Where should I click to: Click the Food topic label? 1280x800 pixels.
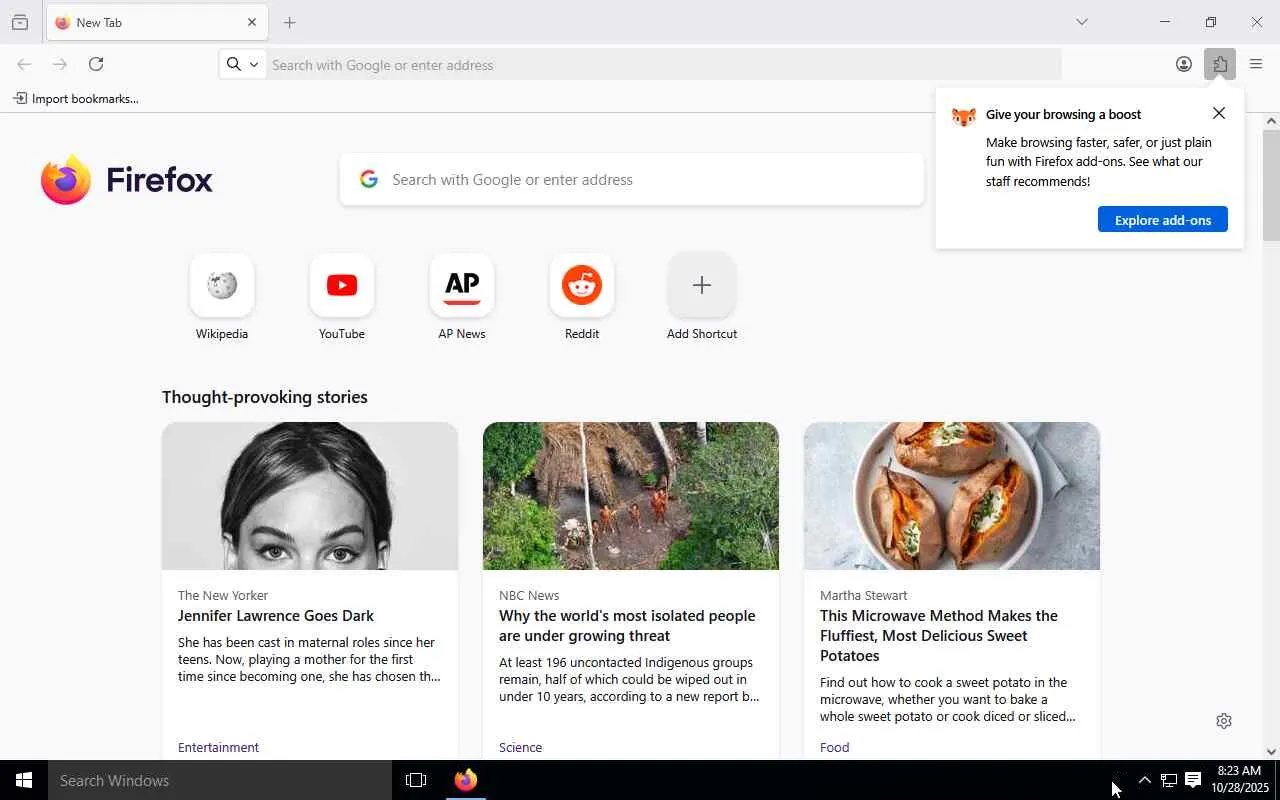[x=834, y=747]
